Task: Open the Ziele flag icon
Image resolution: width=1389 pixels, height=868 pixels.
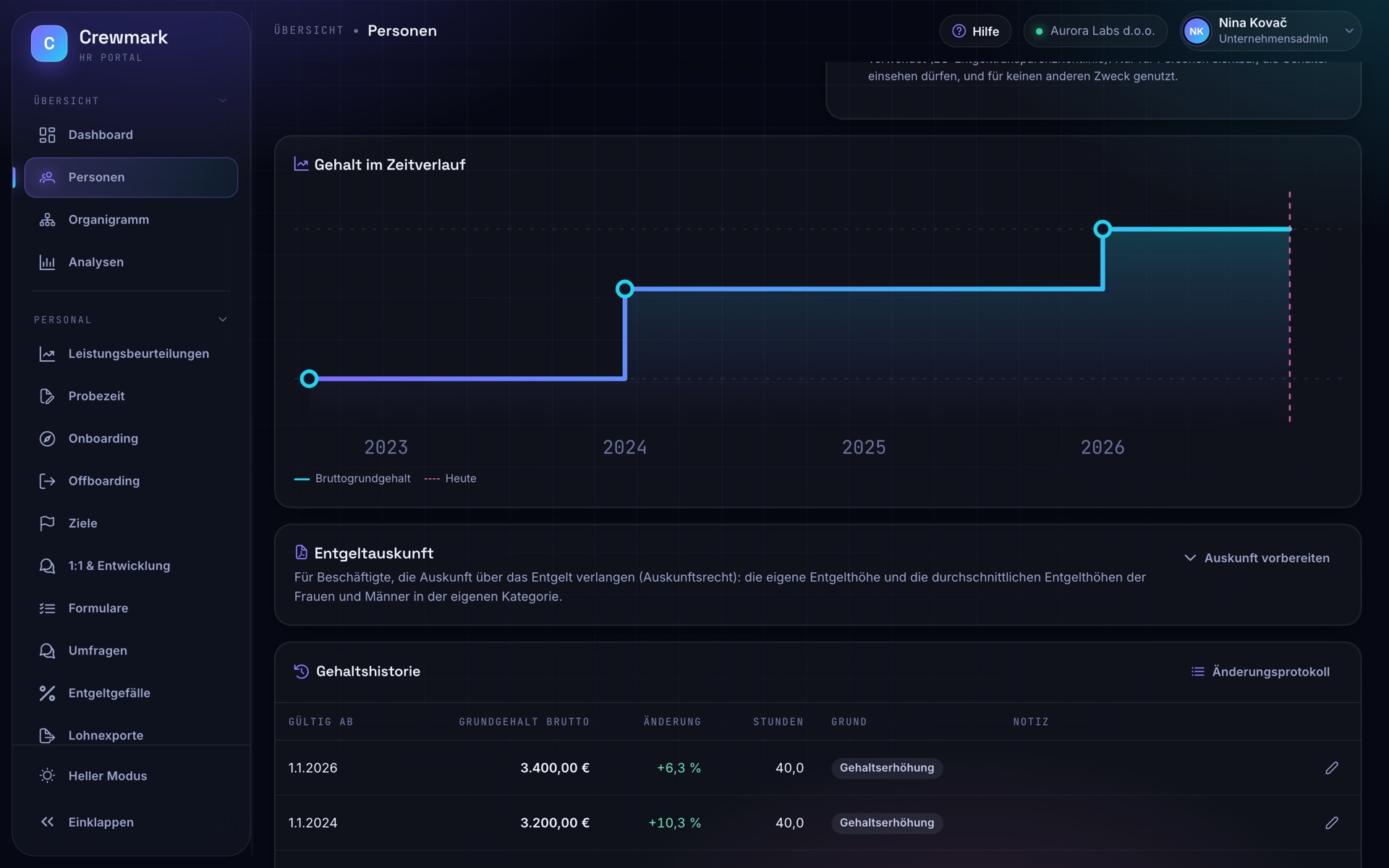Action: coord(47,524)
